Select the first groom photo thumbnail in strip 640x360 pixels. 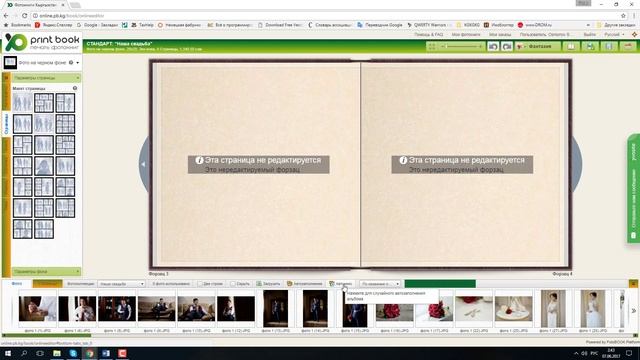[x=38, y=309]
